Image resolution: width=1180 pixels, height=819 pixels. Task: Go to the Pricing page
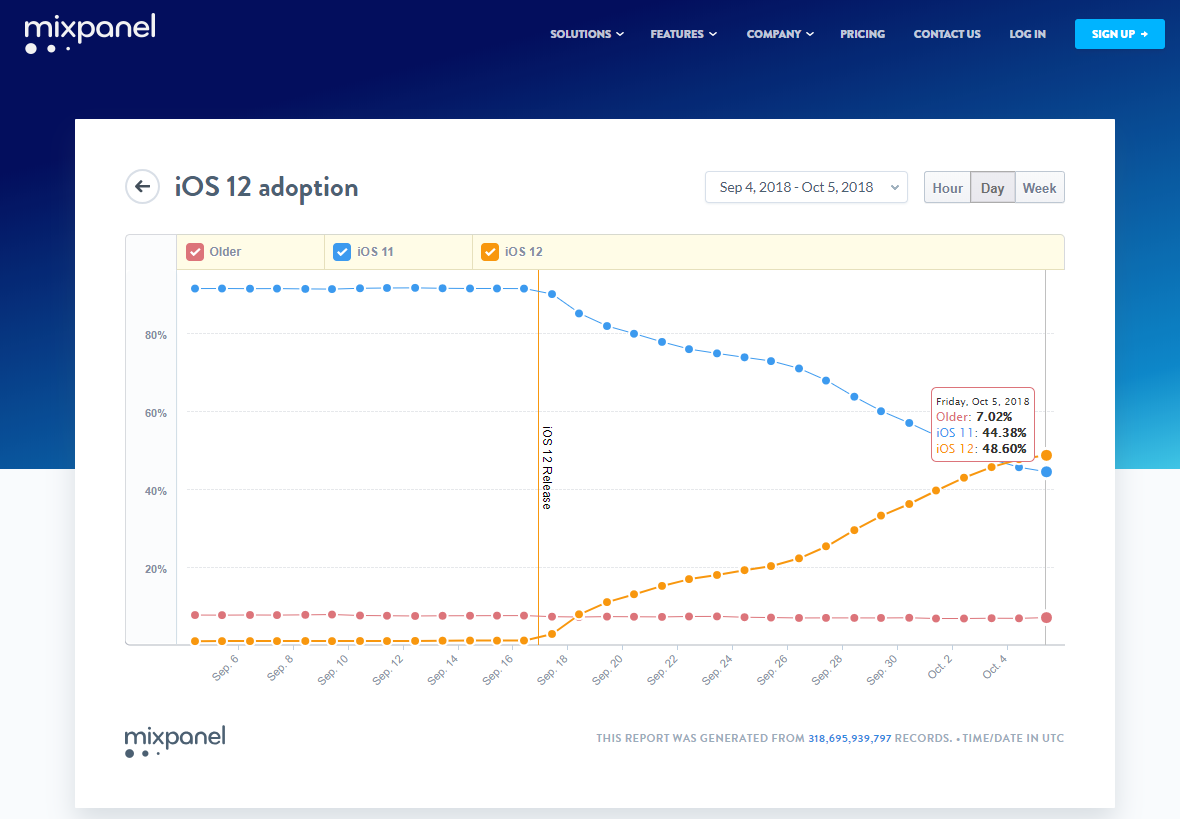(862, 34)
